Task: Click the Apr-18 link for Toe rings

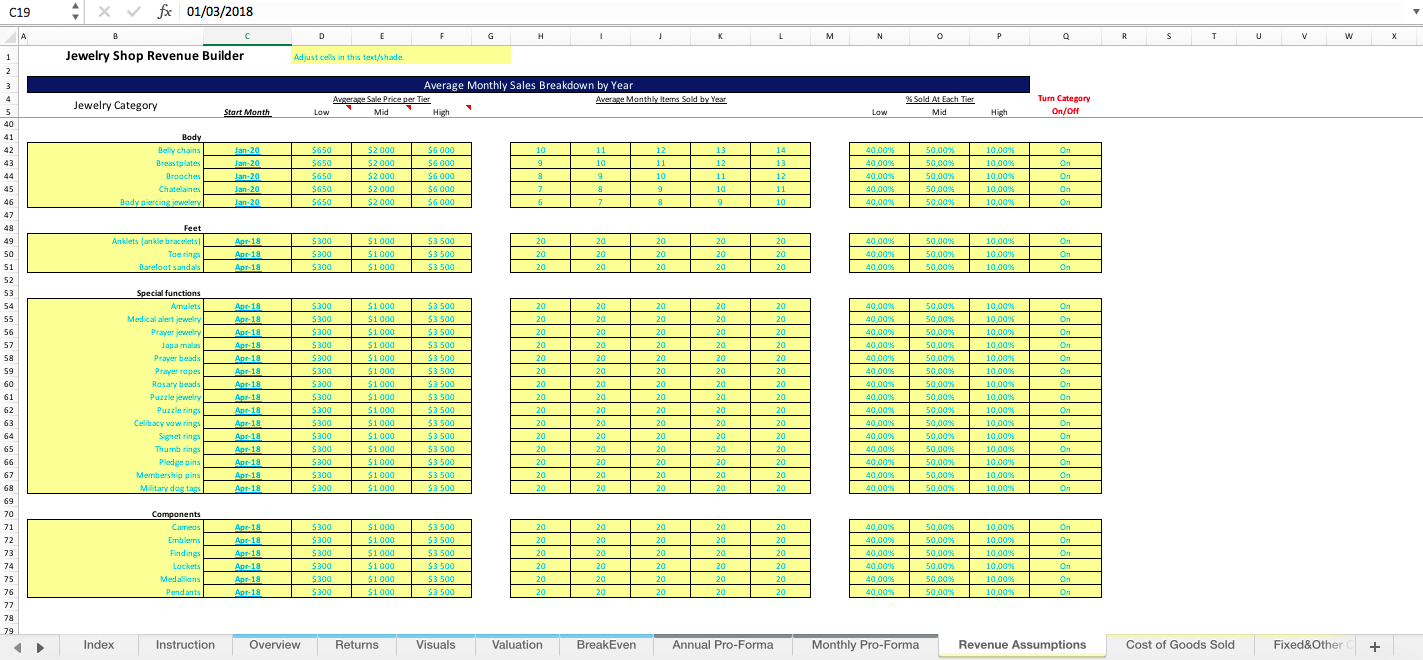Action: coord(246,253)
